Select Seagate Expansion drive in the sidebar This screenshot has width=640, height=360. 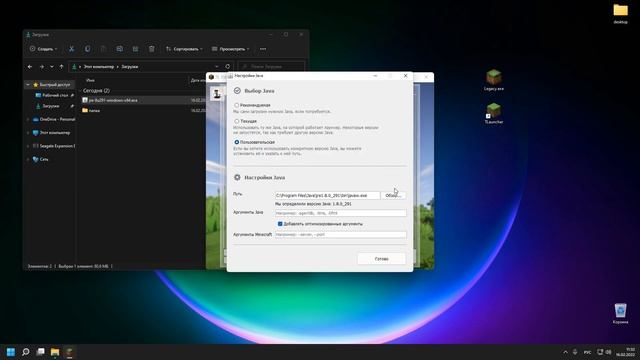[54, 146]
